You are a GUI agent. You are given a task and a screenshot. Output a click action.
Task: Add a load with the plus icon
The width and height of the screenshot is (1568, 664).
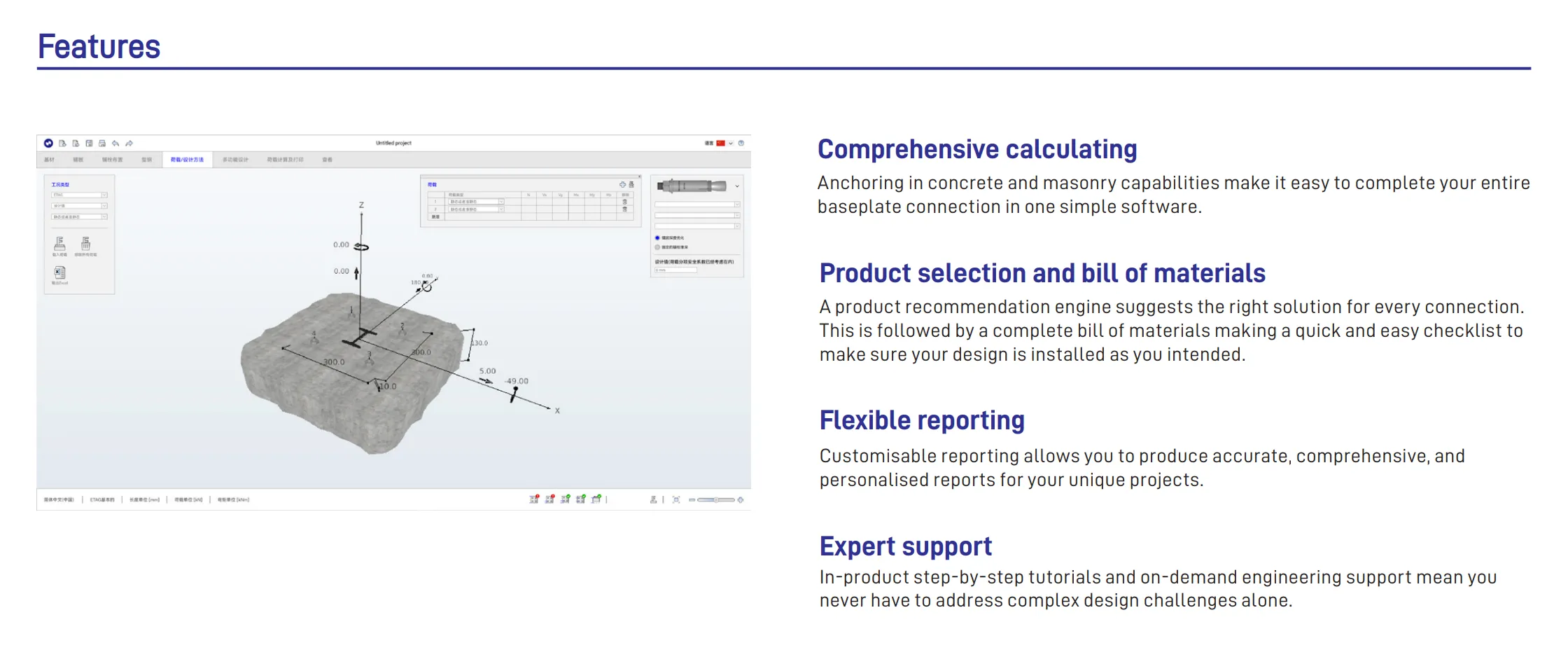click(622, 184)
